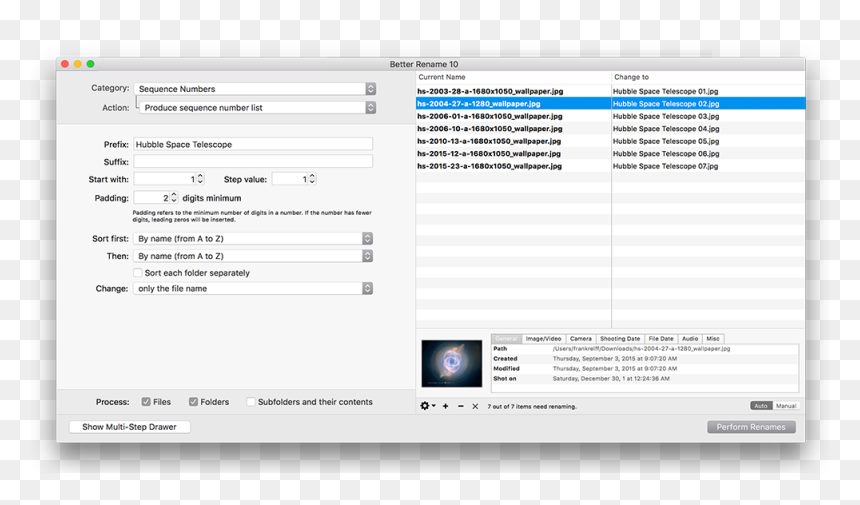
Task: Zoom window with the green button
Action: 90,64
